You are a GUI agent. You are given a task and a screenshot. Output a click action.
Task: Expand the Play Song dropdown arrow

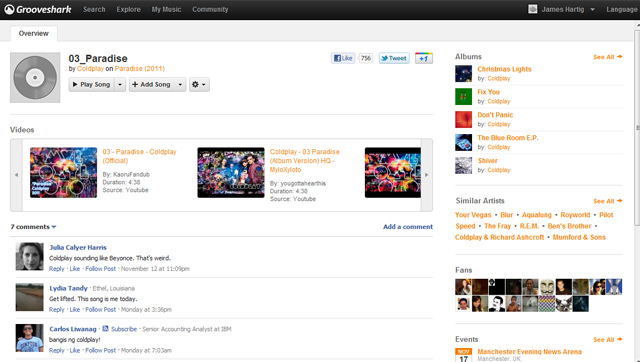pyautogui.click(x=120, y=84)
